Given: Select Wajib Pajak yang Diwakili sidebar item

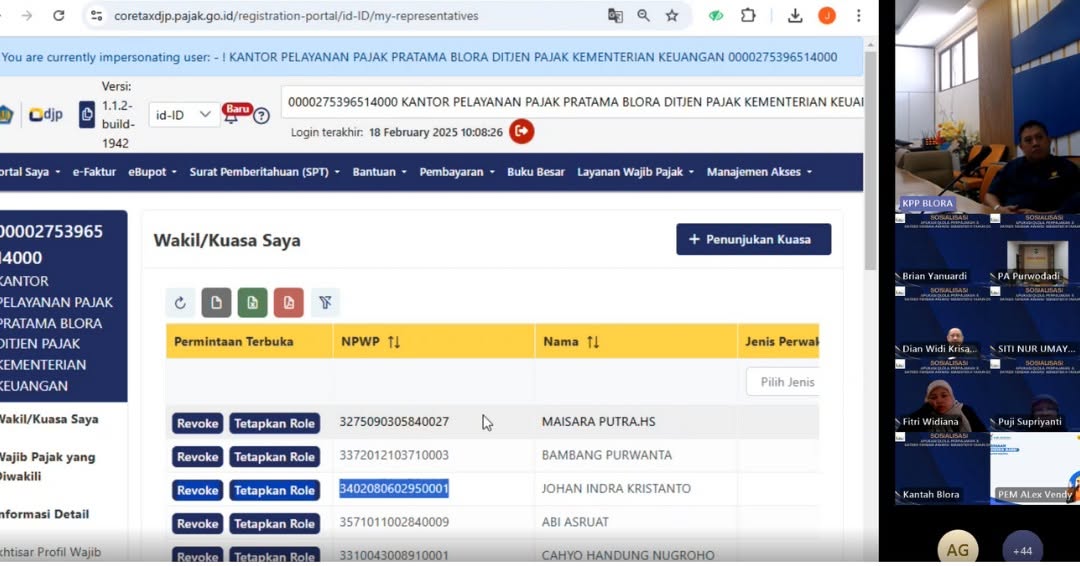Looking at the screenshot, I should pos(48,467).
